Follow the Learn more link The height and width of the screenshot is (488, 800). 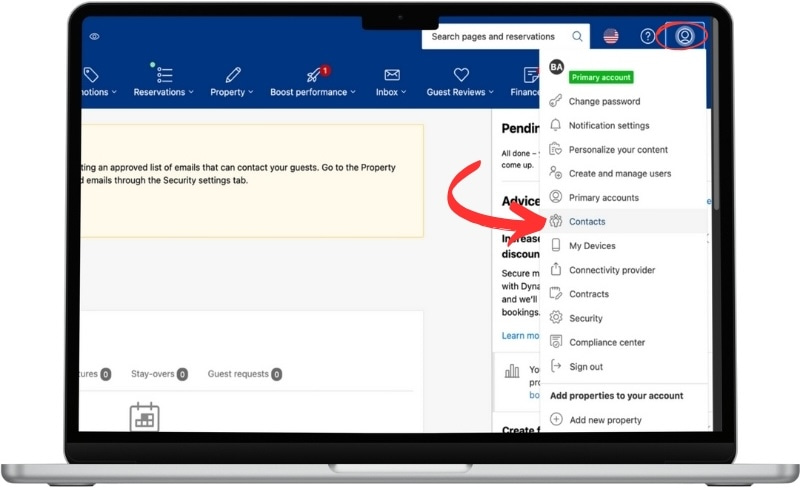520,335
